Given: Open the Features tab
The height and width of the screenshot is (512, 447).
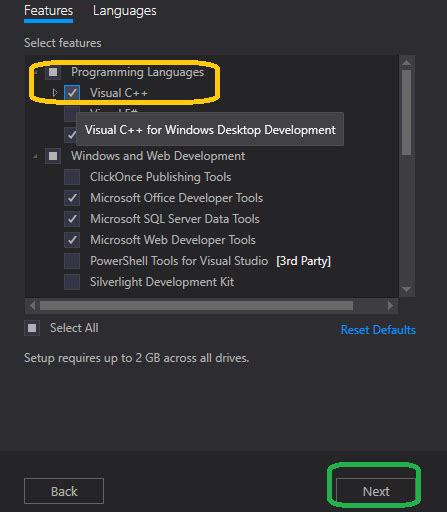Looking at the screenshot, I should point(49,11).
